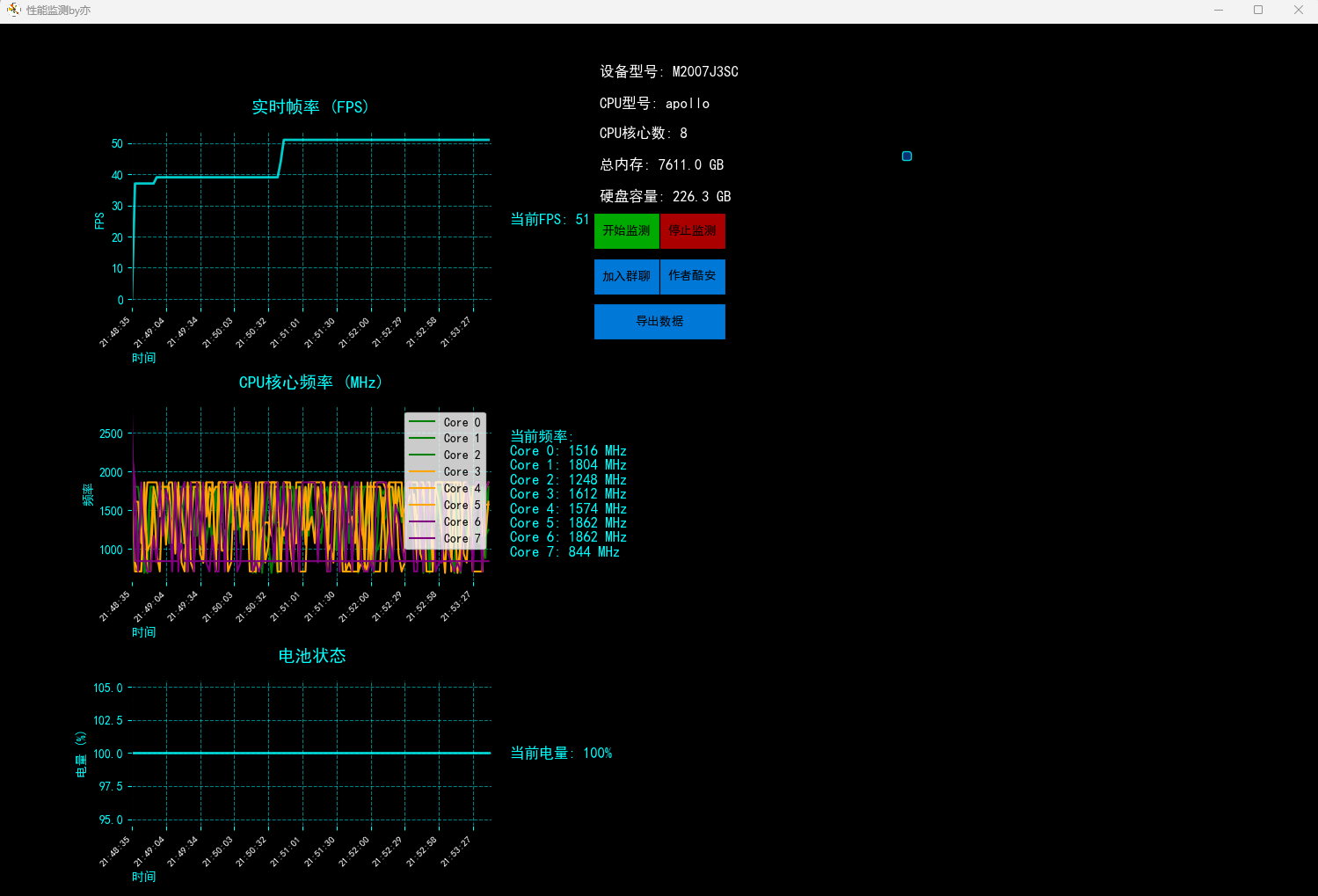Click the 实时帧率 (FPS) chart title
The image size is (1318, 896).
click(311, 107)
